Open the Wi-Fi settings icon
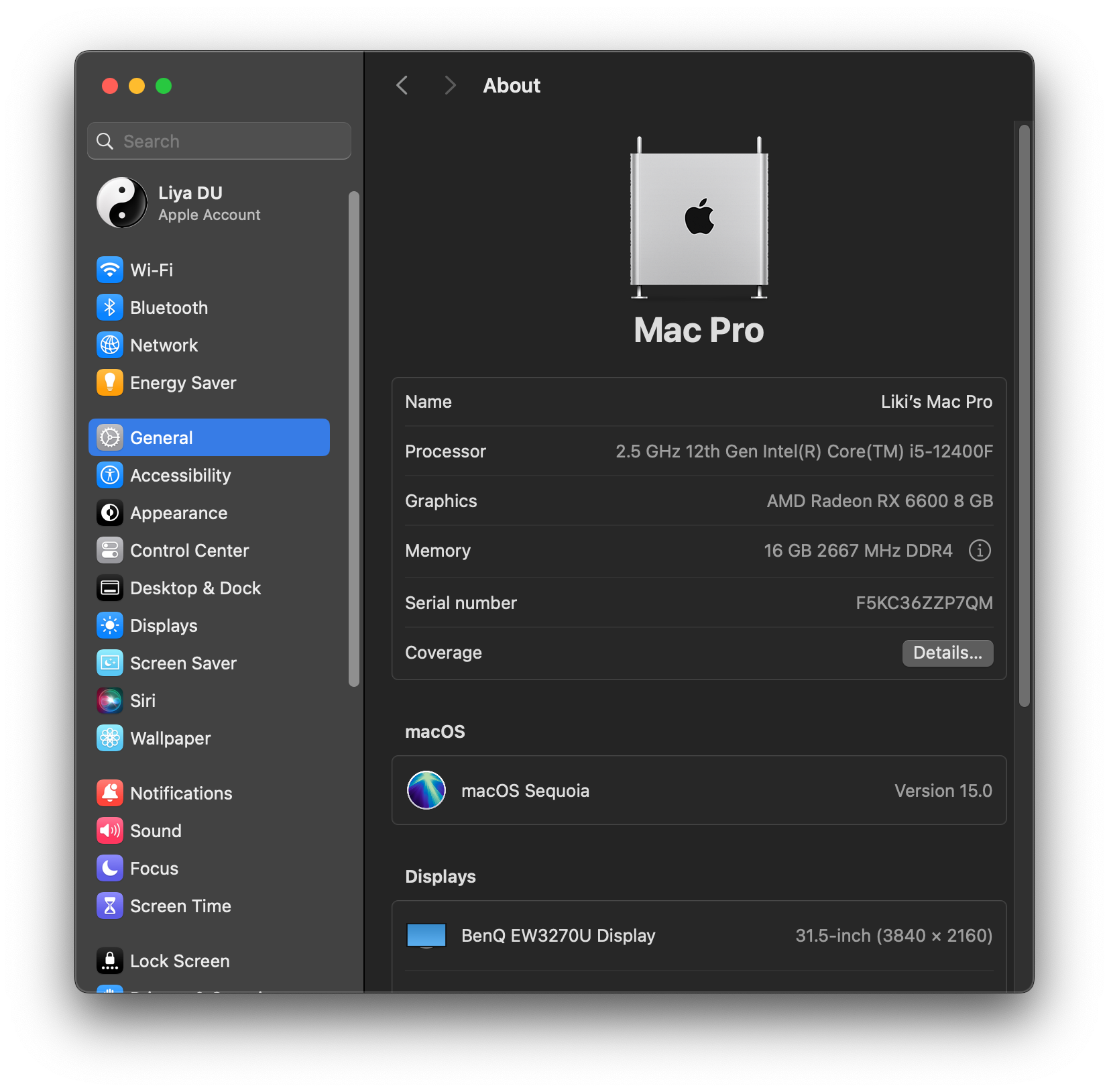The width and height of the screenshot is (1109, 1092). click(110, 270)
